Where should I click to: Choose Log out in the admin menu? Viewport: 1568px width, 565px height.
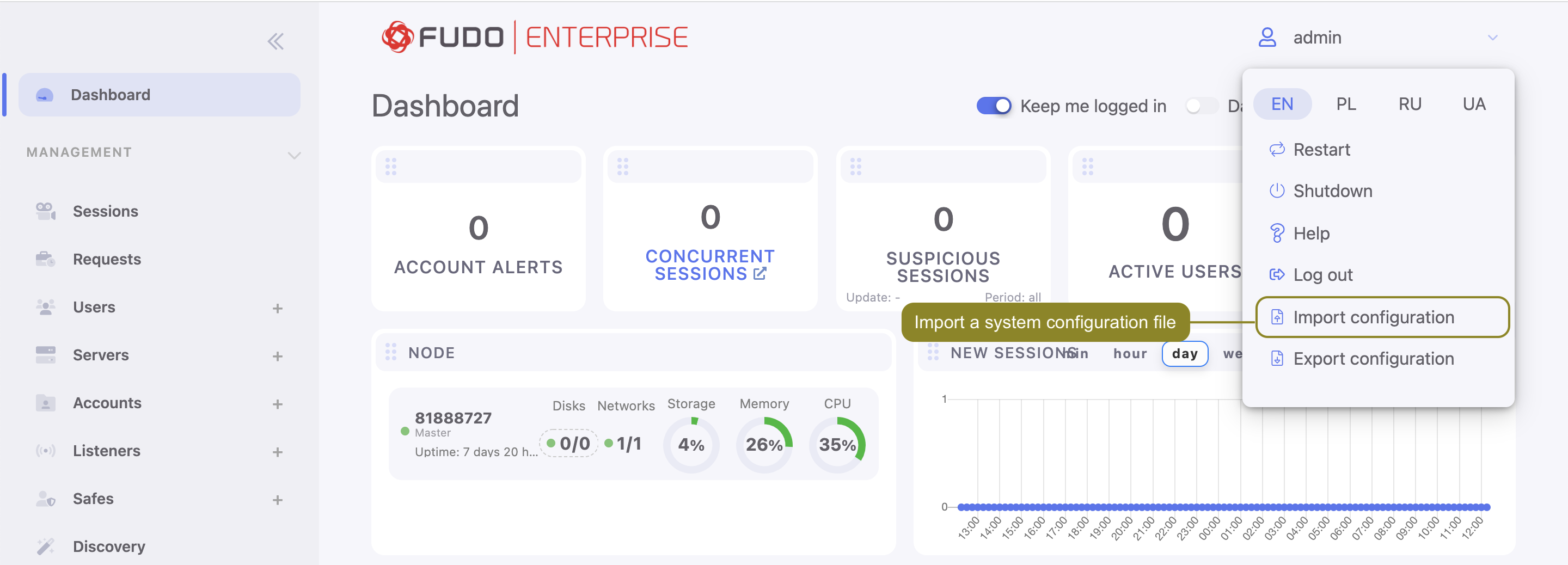click(x=1322, y=275)
